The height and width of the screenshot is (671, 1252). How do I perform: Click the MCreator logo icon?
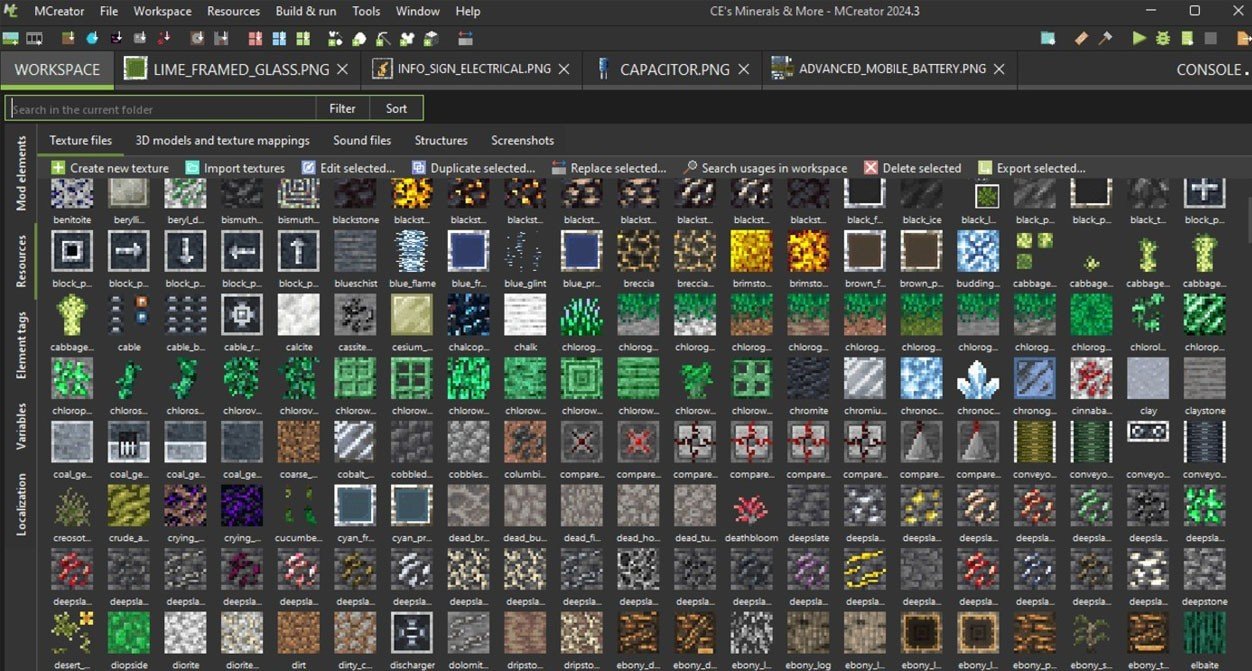(x=10, y=11)
